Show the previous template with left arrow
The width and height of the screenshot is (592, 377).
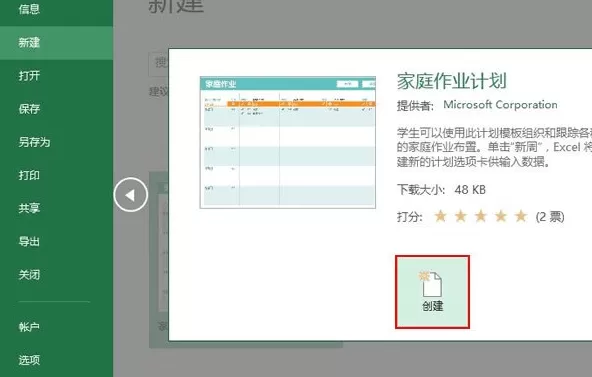[x=131, y=195]
